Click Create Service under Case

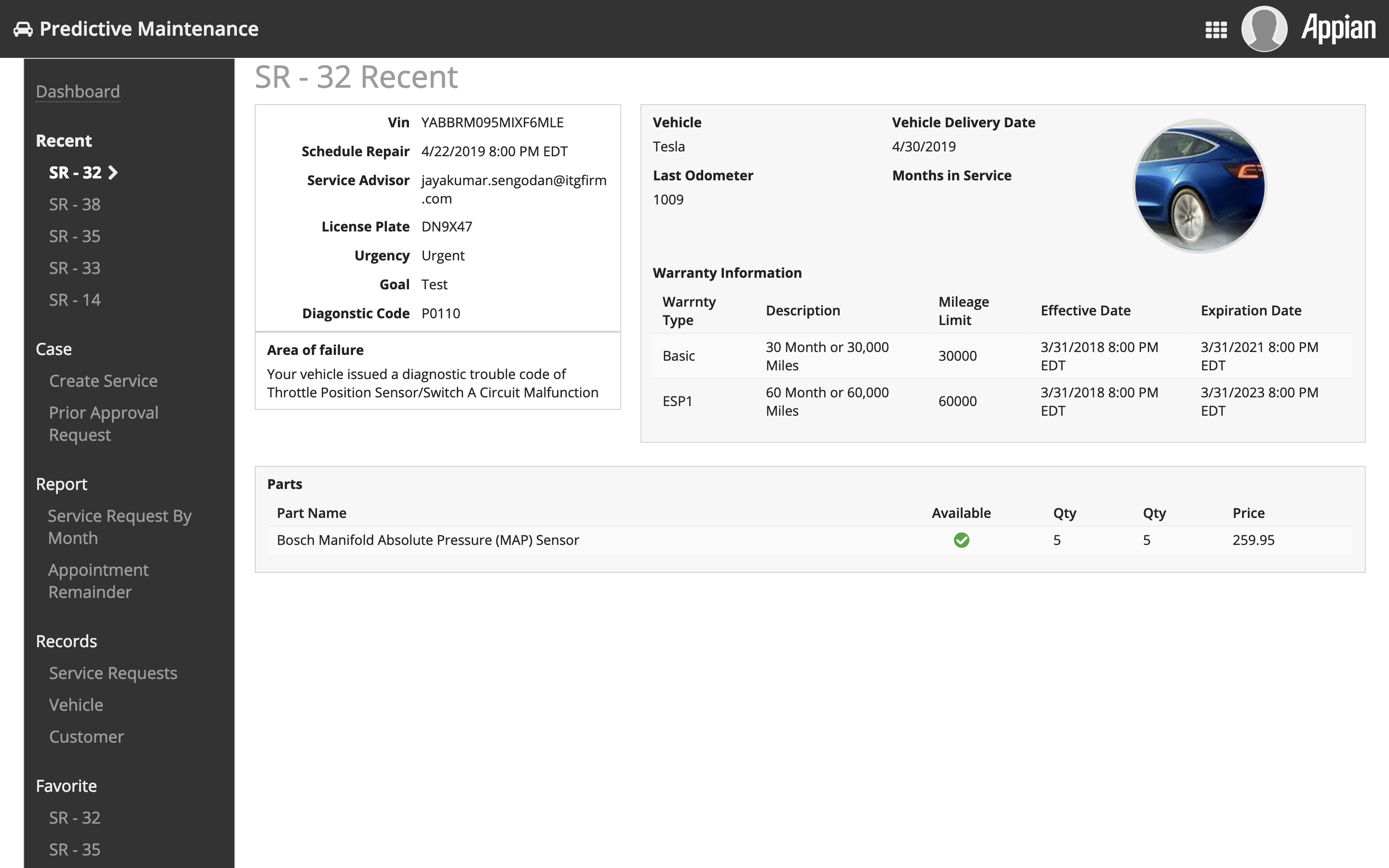coord(103,381)
